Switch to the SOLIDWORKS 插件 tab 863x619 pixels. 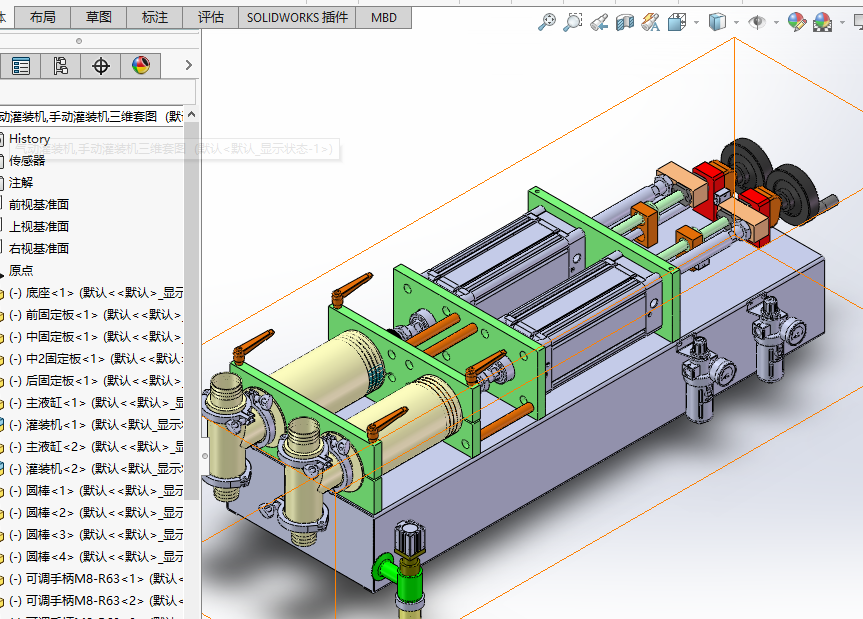(x=297, y=17)
